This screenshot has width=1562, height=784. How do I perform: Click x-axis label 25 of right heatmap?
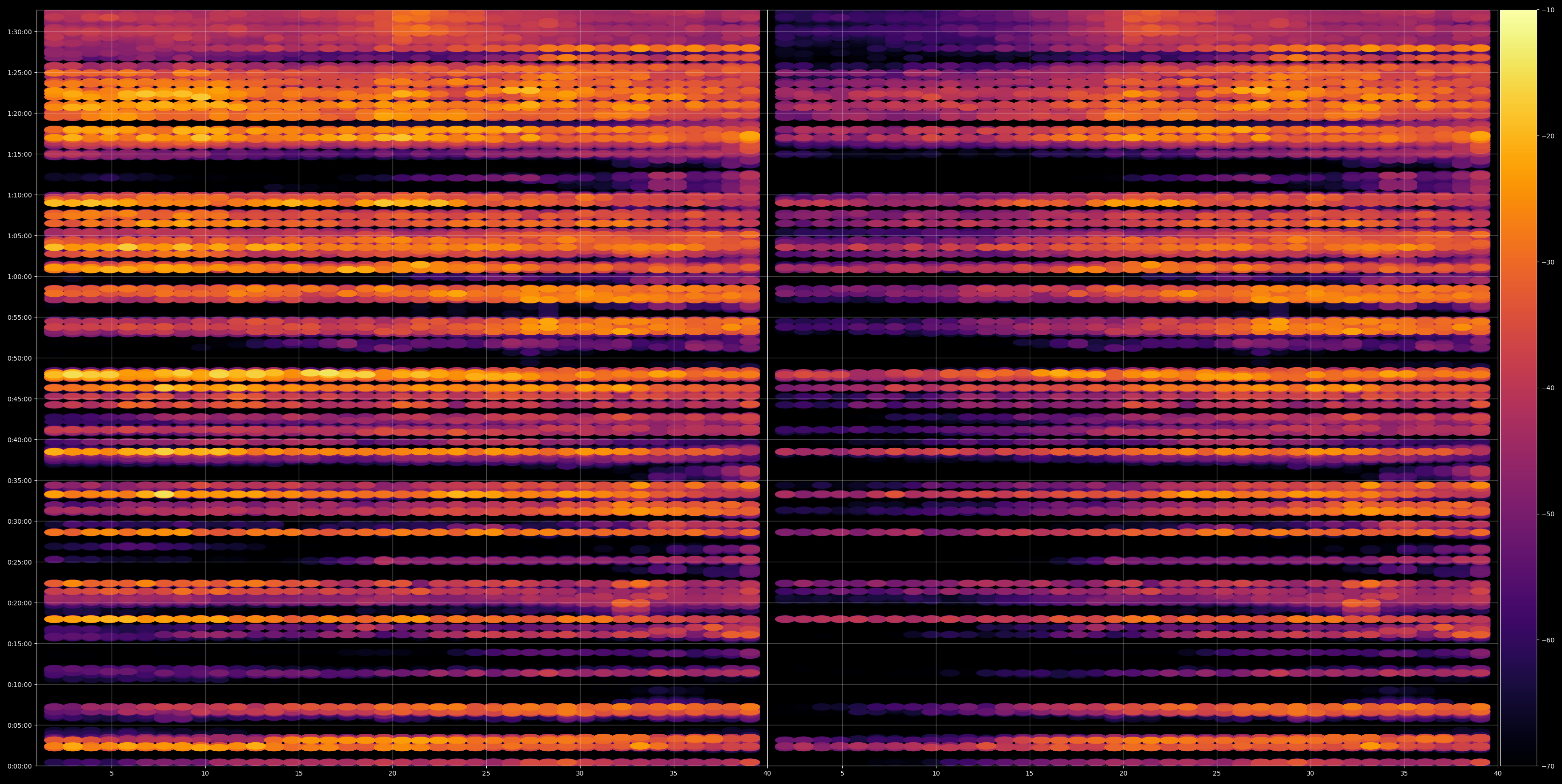point(1217,774)
